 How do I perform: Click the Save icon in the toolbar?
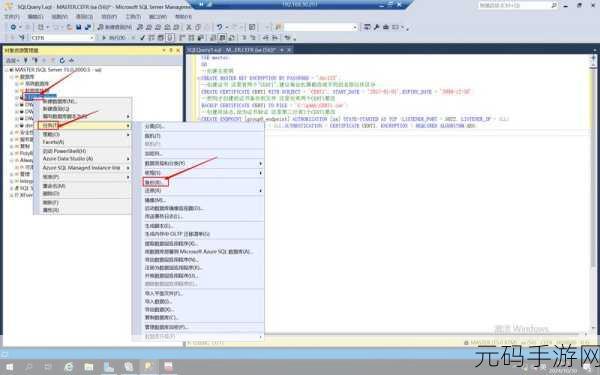[78, 27]
